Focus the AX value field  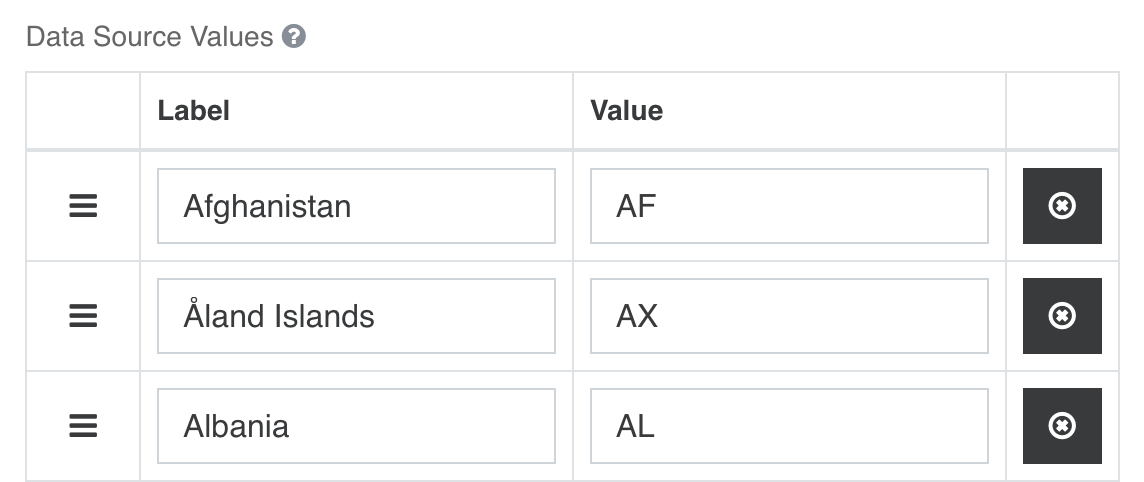789,316
